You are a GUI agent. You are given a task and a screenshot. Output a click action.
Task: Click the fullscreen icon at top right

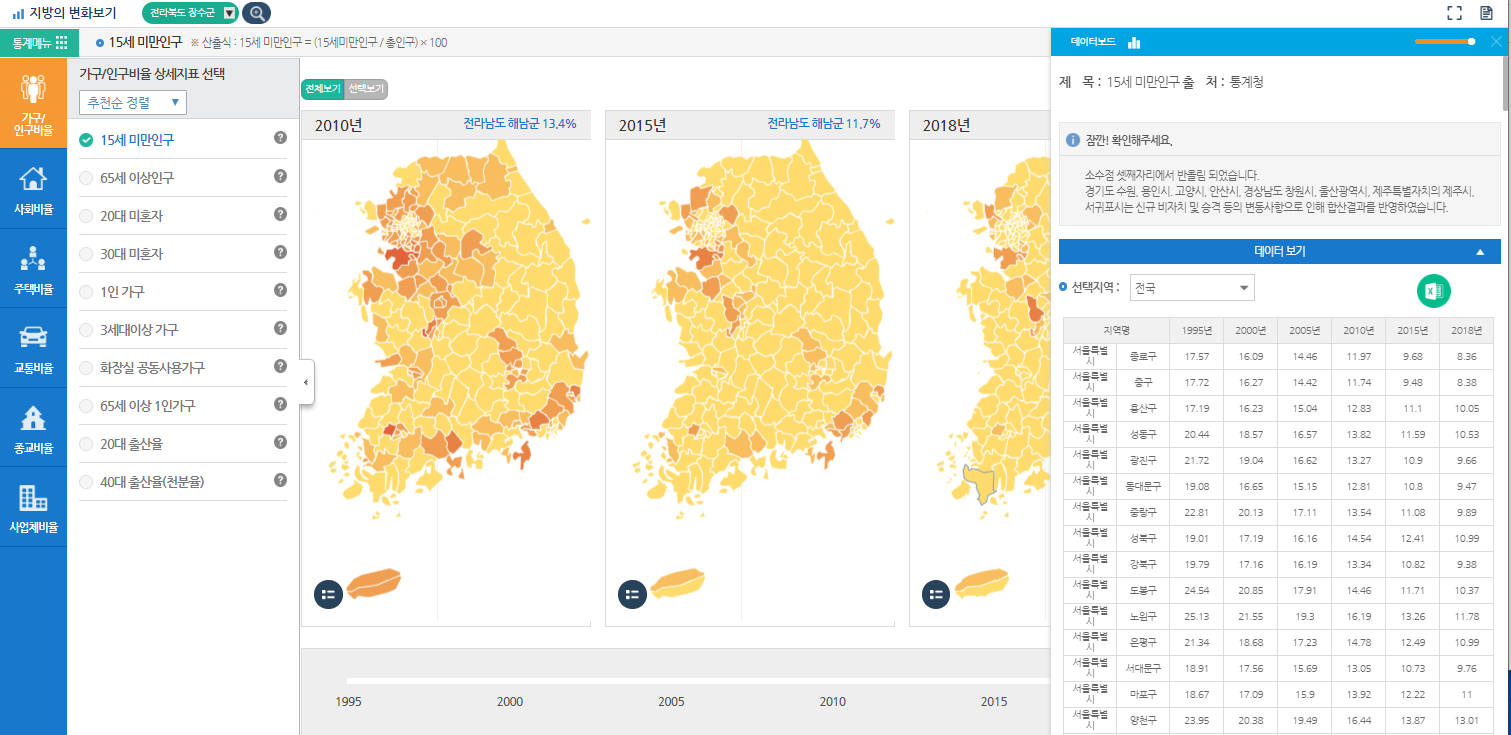[x=1455, y=13]
